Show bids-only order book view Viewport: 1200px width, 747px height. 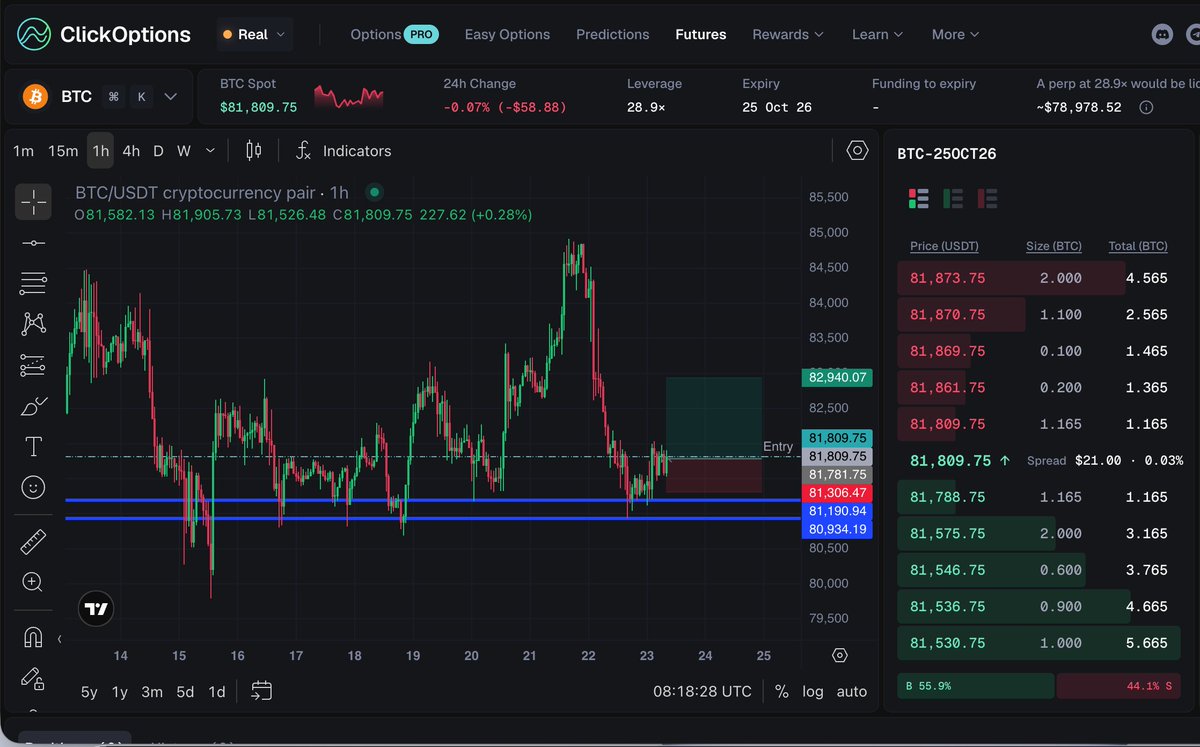click(x=953, y=198)
